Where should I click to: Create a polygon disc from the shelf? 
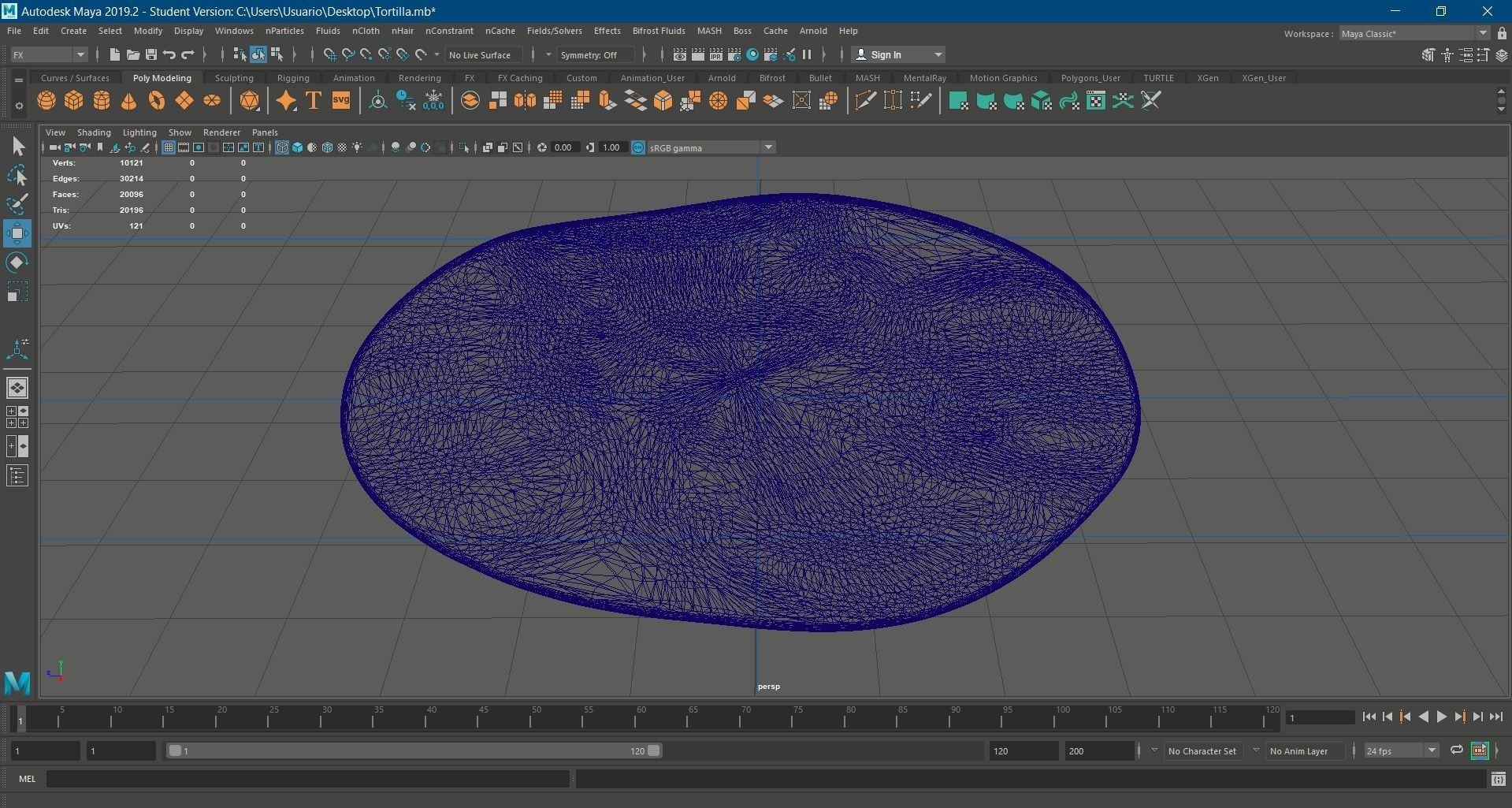click(212, 101)
